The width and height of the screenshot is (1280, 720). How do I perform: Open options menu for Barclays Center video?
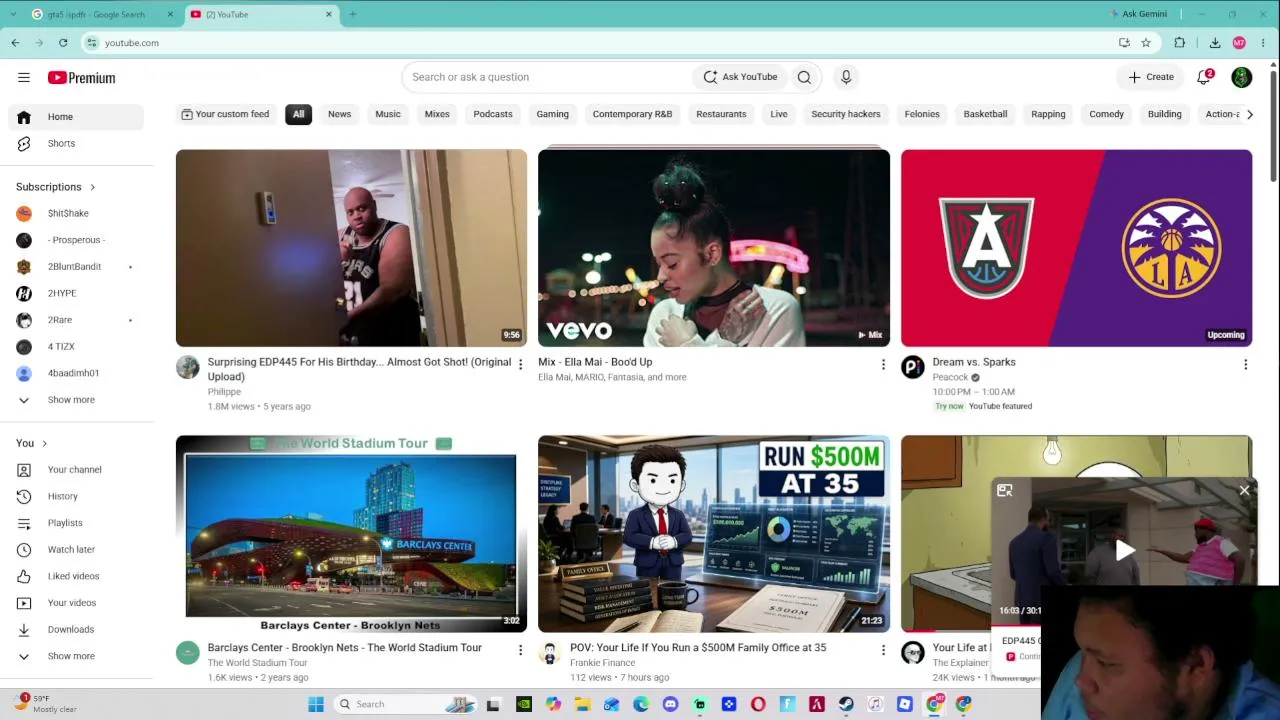pos(520,650)
